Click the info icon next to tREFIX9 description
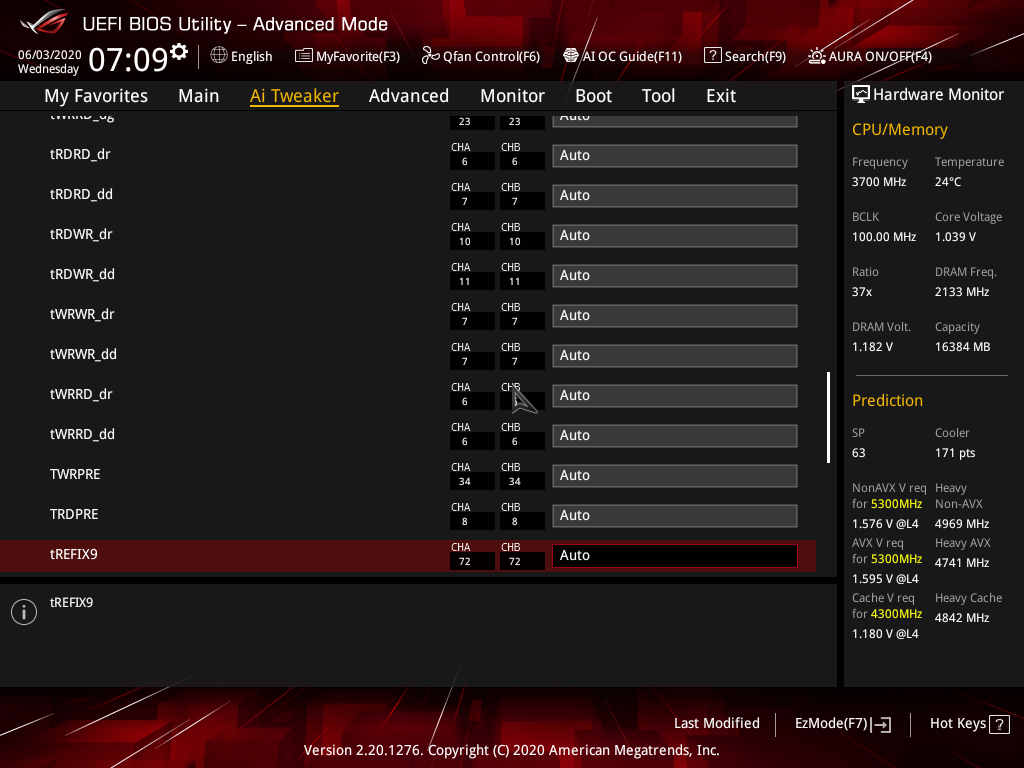Viewport: 1024px width, 768px height. (23, 611)
